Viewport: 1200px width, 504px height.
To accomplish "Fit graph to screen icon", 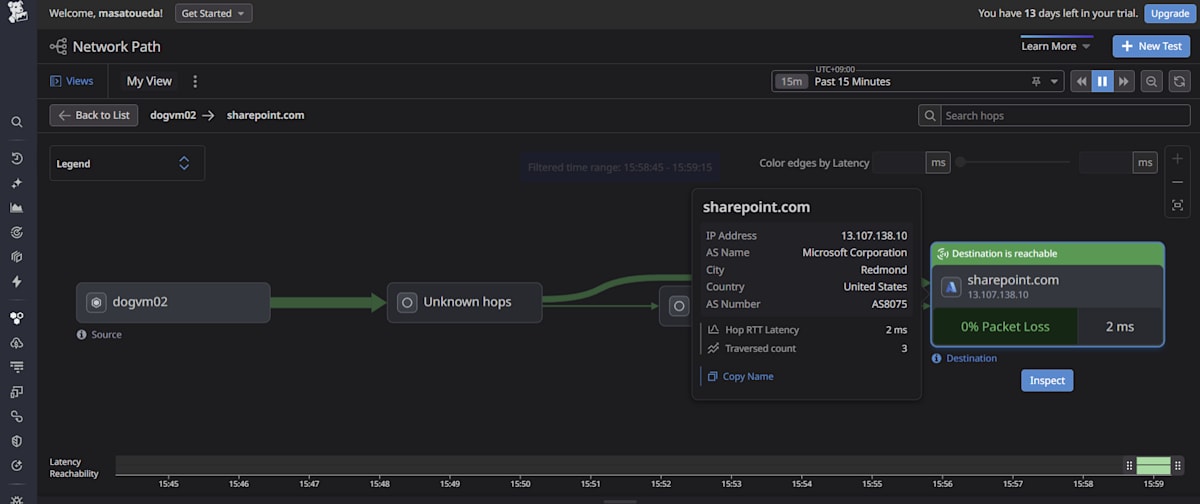I will click(1178, 205).
